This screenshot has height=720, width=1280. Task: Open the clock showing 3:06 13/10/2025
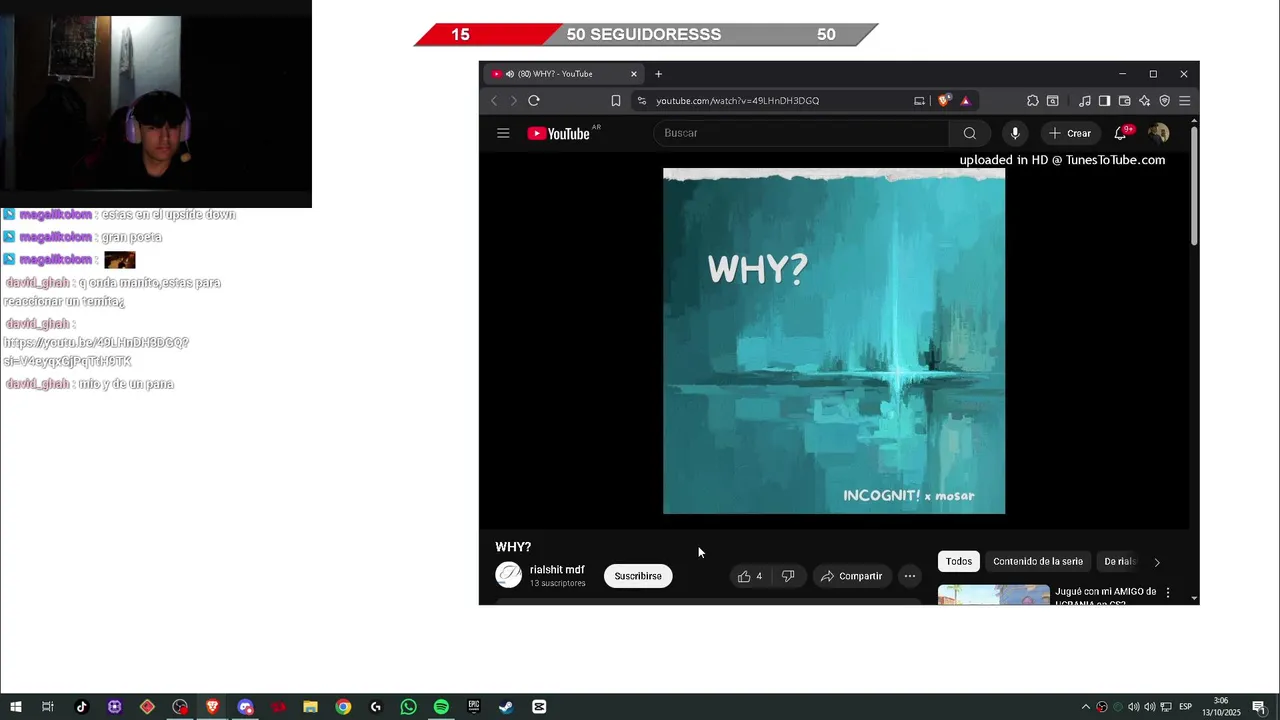(1221, 706)
